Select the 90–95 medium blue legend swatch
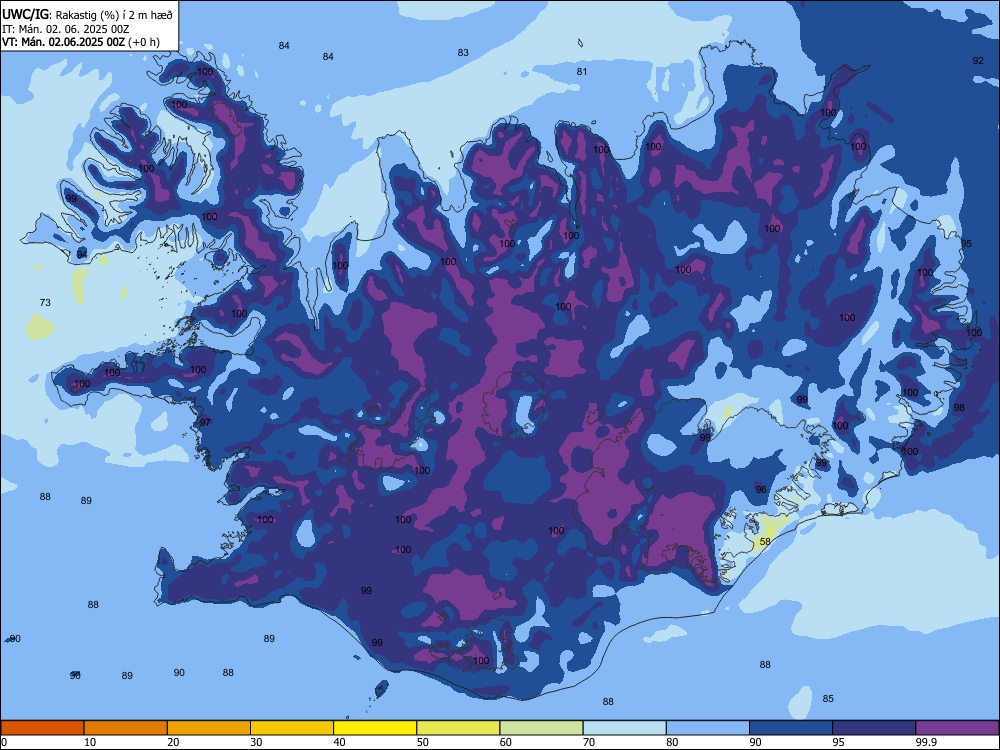This screenshot has width=1000, height=750. tap(791, 728)
